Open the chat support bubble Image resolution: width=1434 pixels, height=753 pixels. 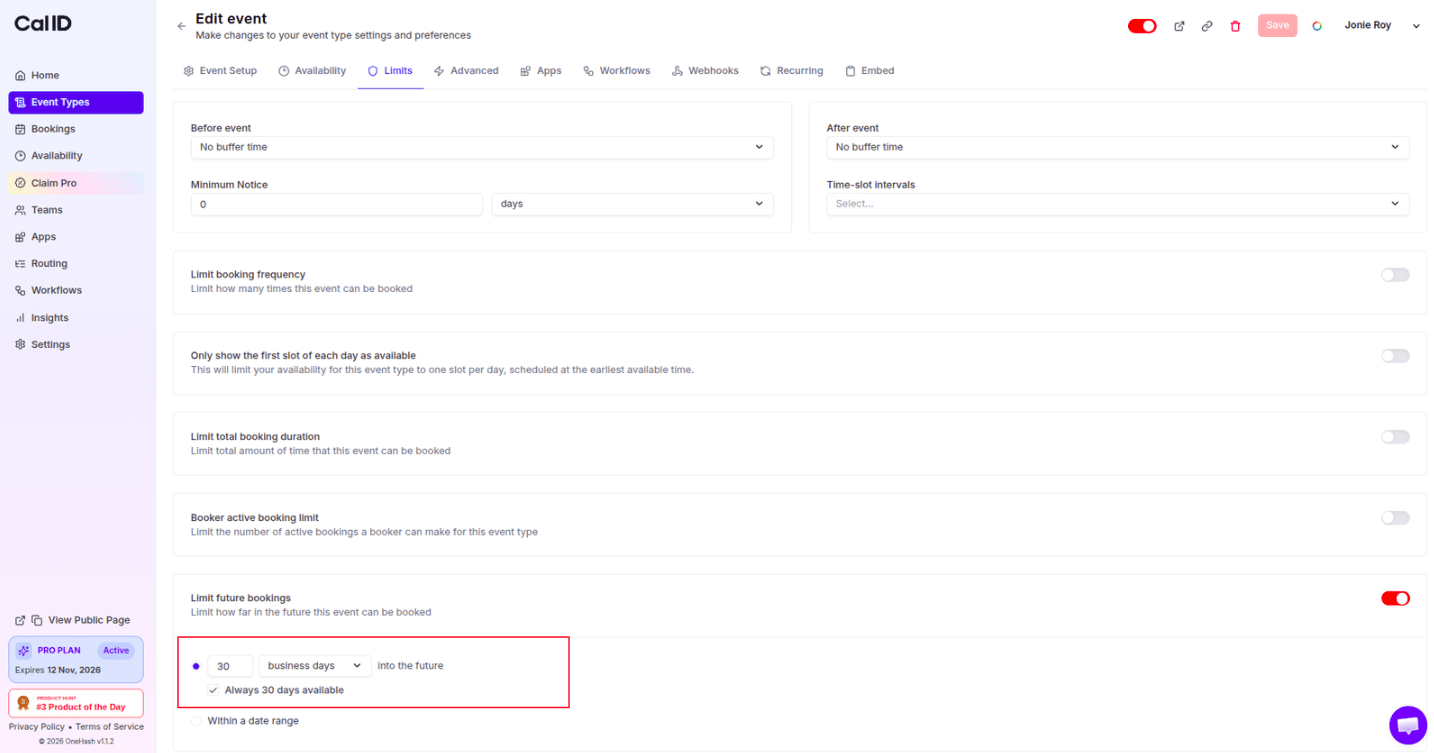1407,725
